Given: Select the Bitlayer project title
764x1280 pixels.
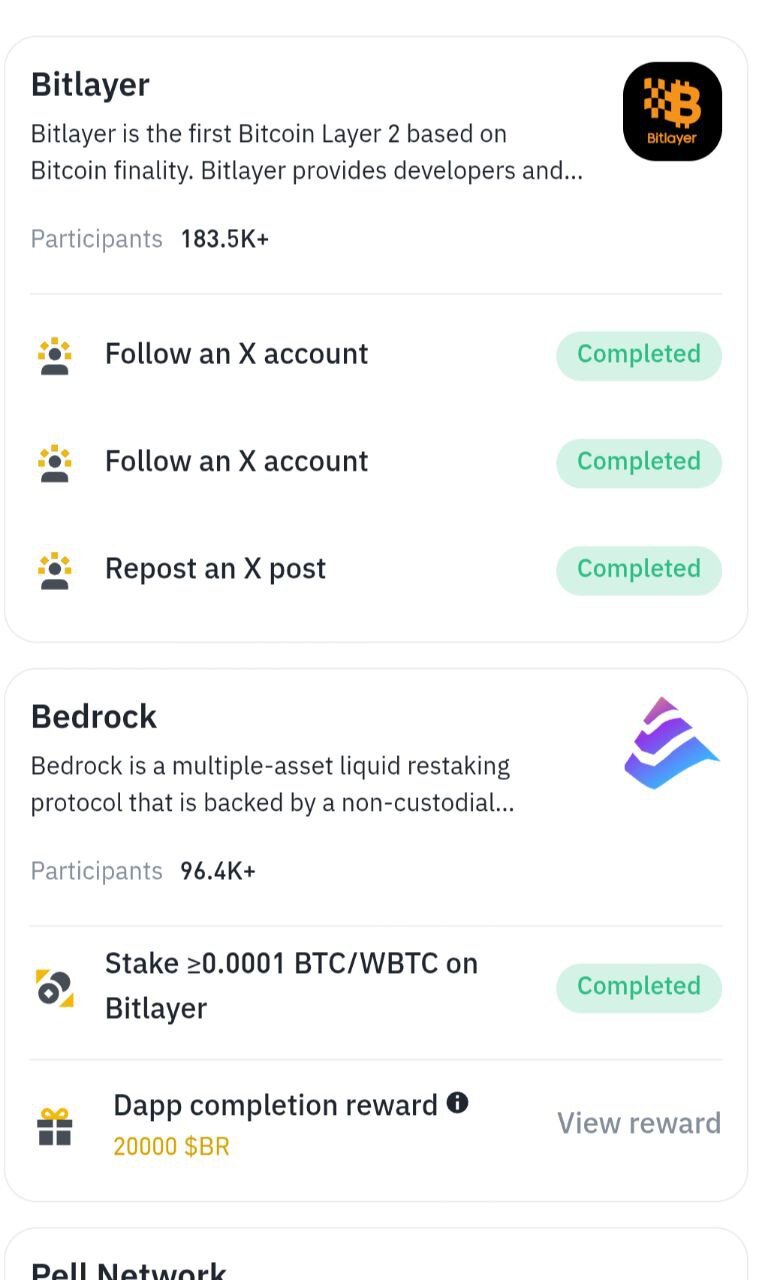Looking at the screenshot, I should (x=90, y=85).
